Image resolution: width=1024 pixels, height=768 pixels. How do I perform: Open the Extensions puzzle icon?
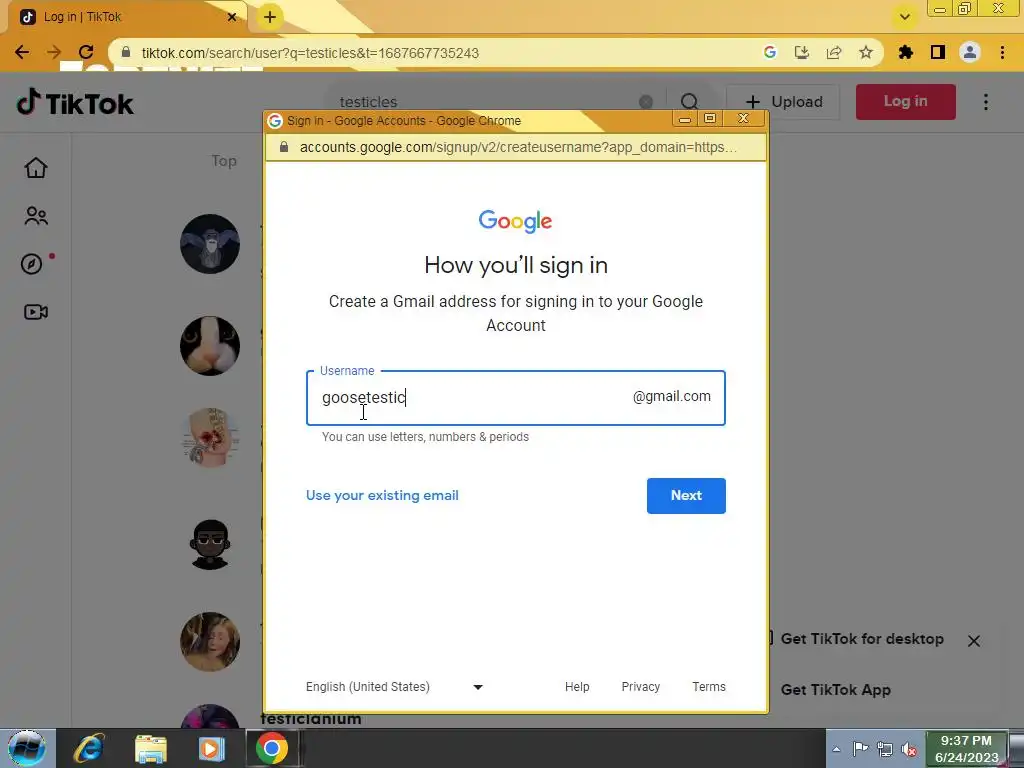point(906,52)
